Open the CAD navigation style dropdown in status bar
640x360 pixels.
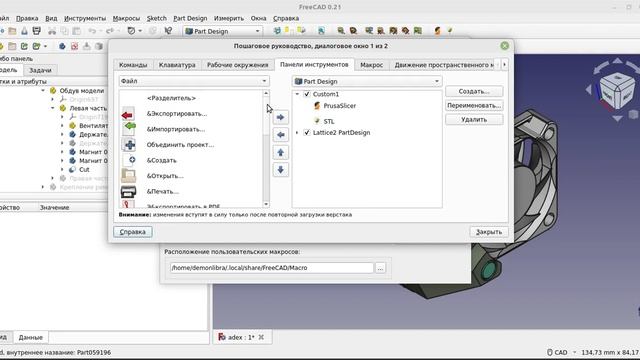[x=562, y=352]
